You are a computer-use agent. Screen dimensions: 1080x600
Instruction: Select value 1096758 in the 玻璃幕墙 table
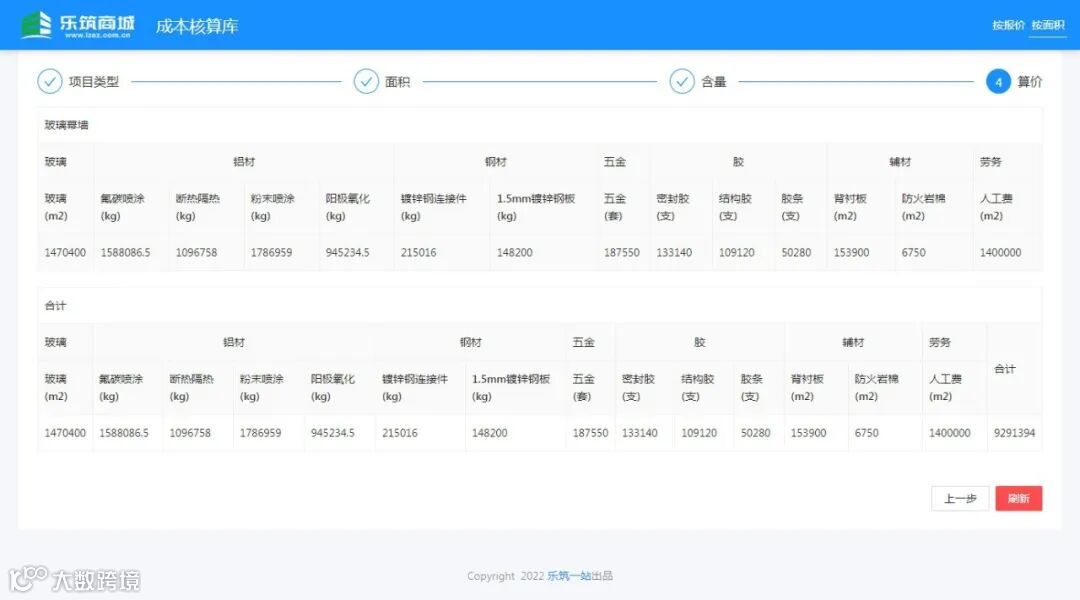pyautogui.click(x=196, y=252)
